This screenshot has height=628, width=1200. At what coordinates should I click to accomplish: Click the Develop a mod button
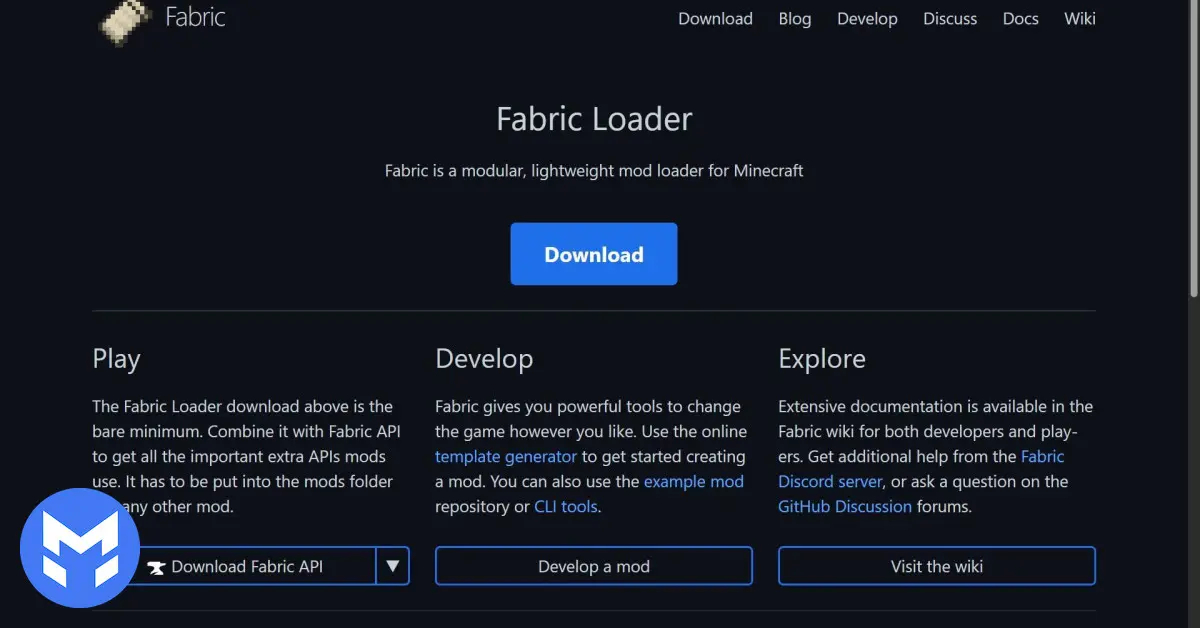(x=593, y=566)
